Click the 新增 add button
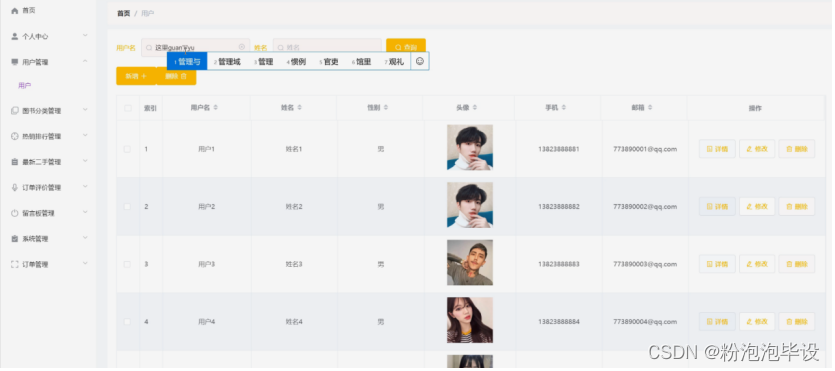The width and height of the screenshot is (835, 371). 136,76
